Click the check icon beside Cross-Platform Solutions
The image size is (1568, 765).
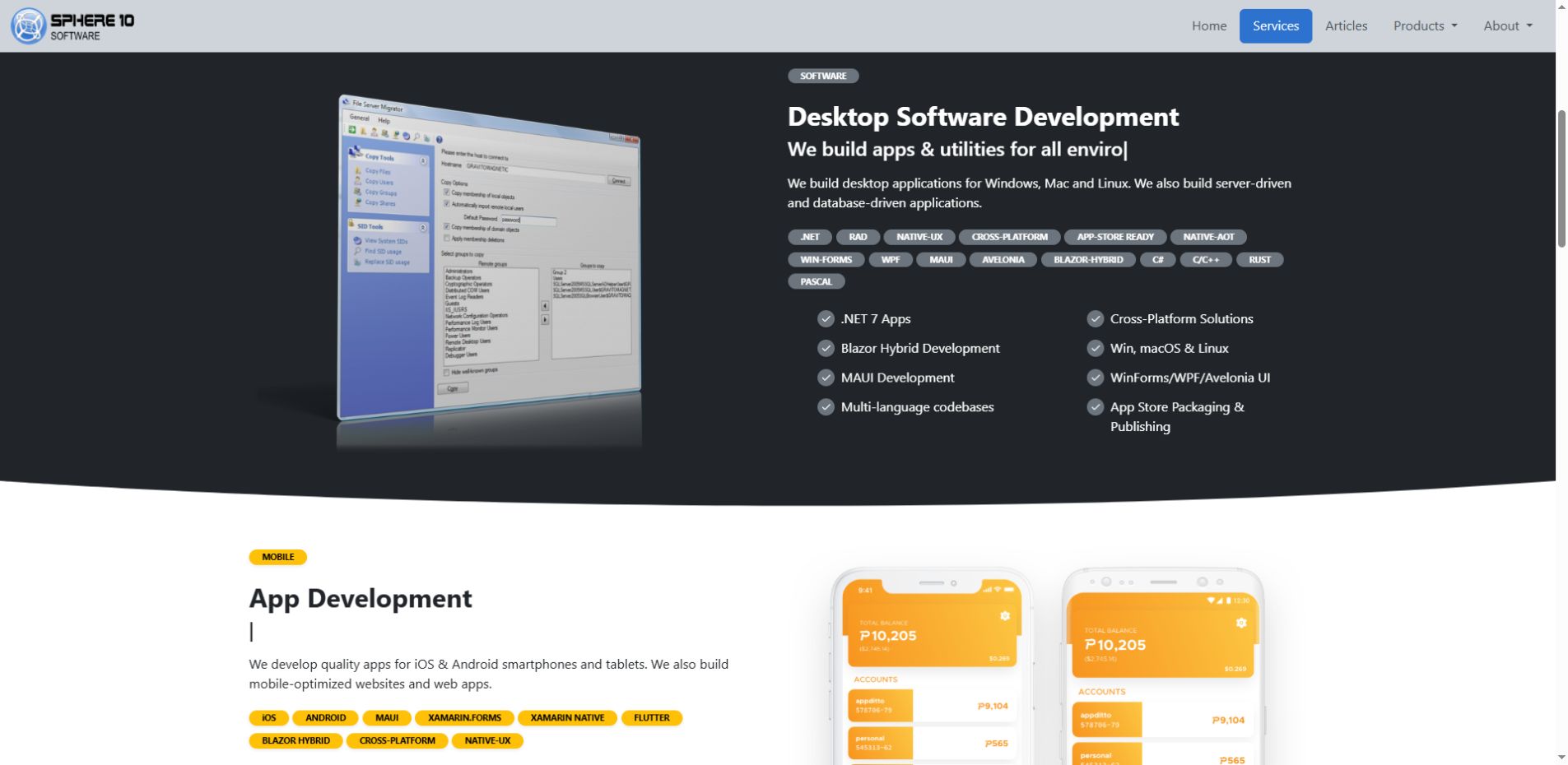1095,318
